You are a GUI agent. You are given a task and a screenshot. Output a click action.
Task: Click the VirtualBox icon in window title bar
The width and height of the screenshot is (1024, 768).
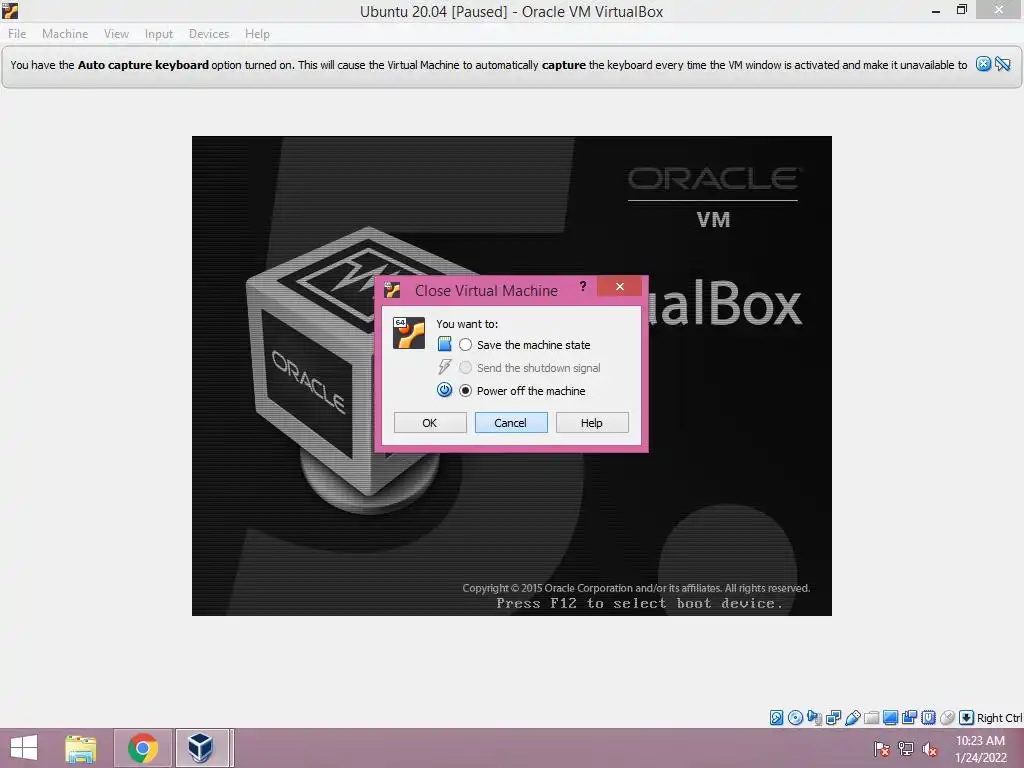10,10
